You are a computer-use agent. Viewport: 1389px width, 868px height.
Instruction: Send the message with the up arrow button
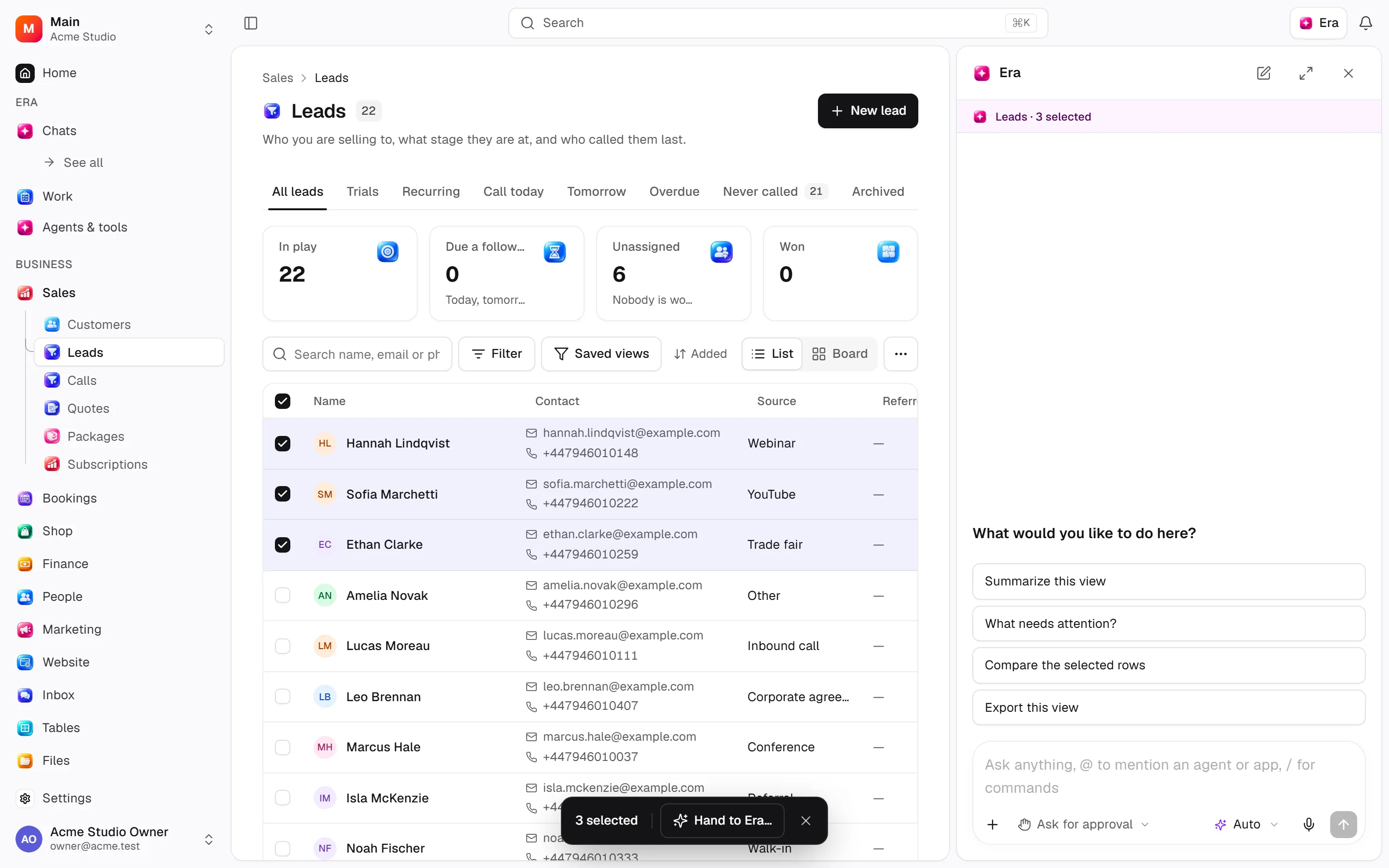(x=1343, y=825)
